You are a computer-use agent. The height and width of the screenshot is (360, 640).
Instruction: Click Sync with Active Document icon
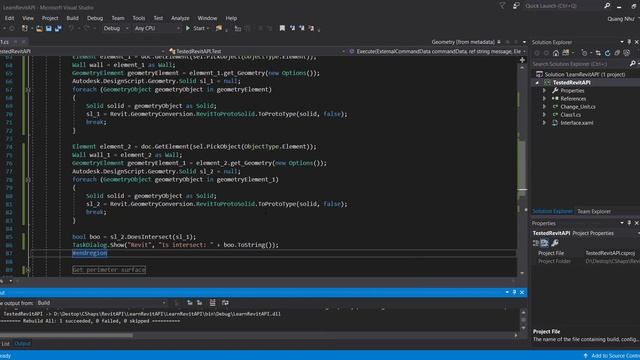(x=598, y=53)
